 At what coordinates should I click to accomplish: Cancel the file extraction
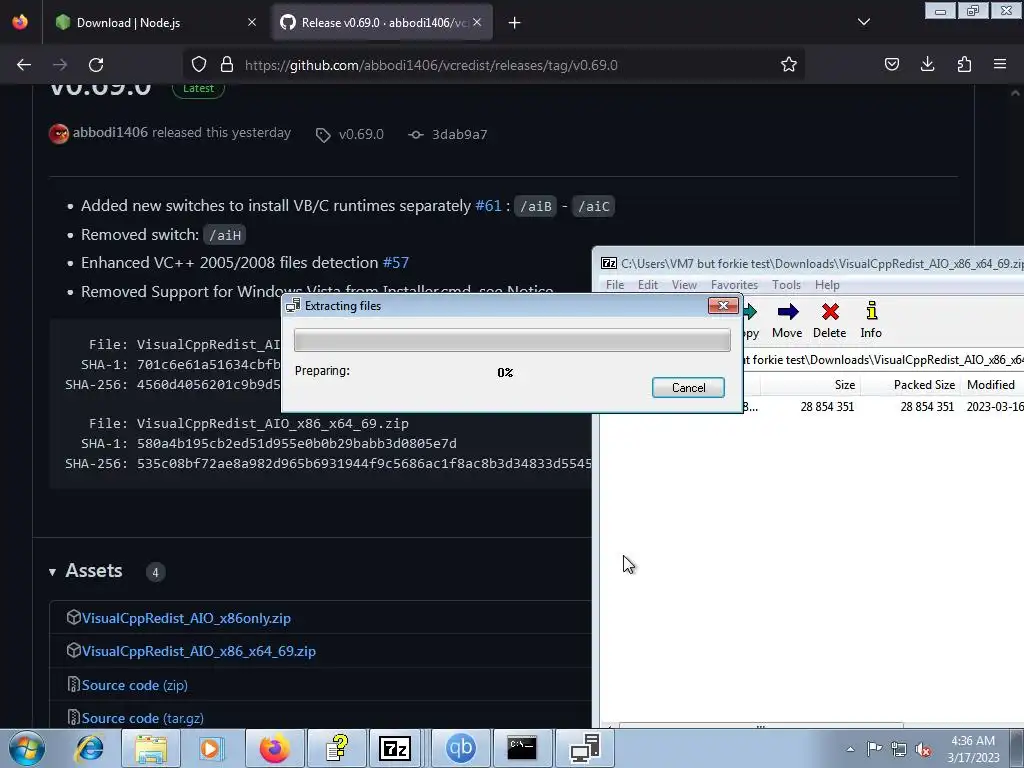point(688,388)
